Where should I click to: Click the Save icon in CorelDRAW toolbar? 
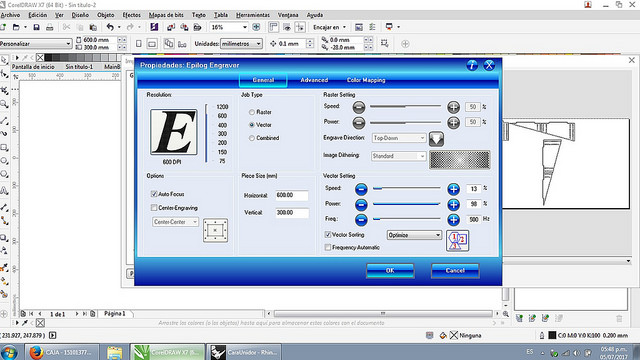36,27
